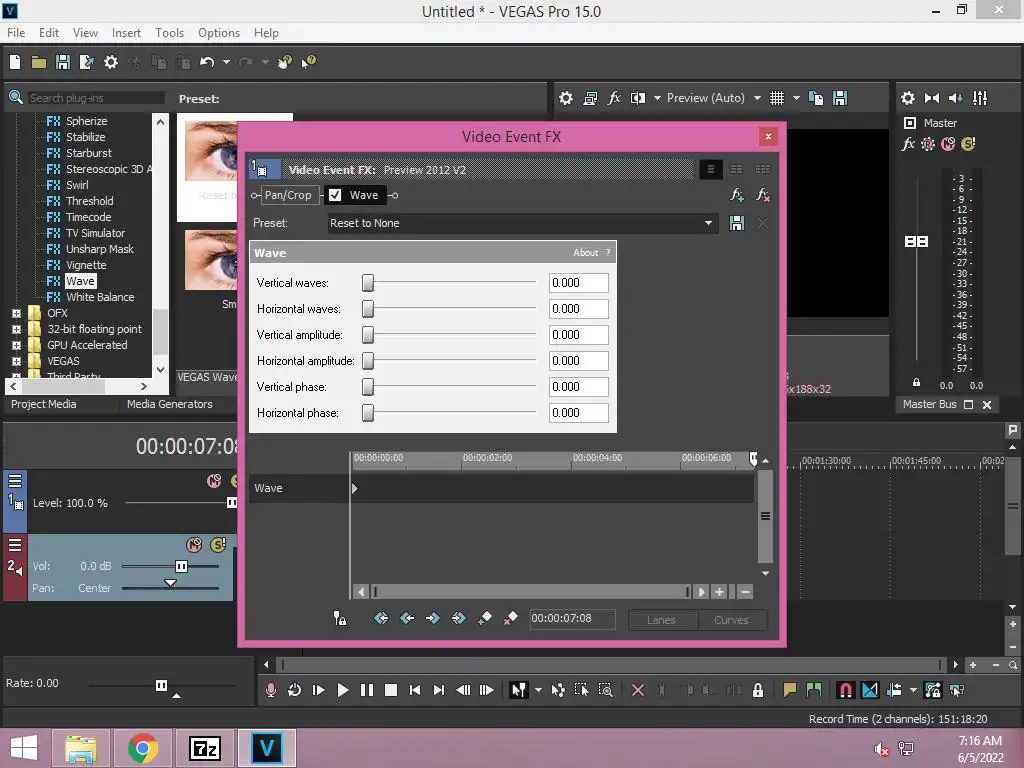Expand the 32-bit floating point folder
The width and height of the screenshot is (1024, 768).
coord(16,329)
